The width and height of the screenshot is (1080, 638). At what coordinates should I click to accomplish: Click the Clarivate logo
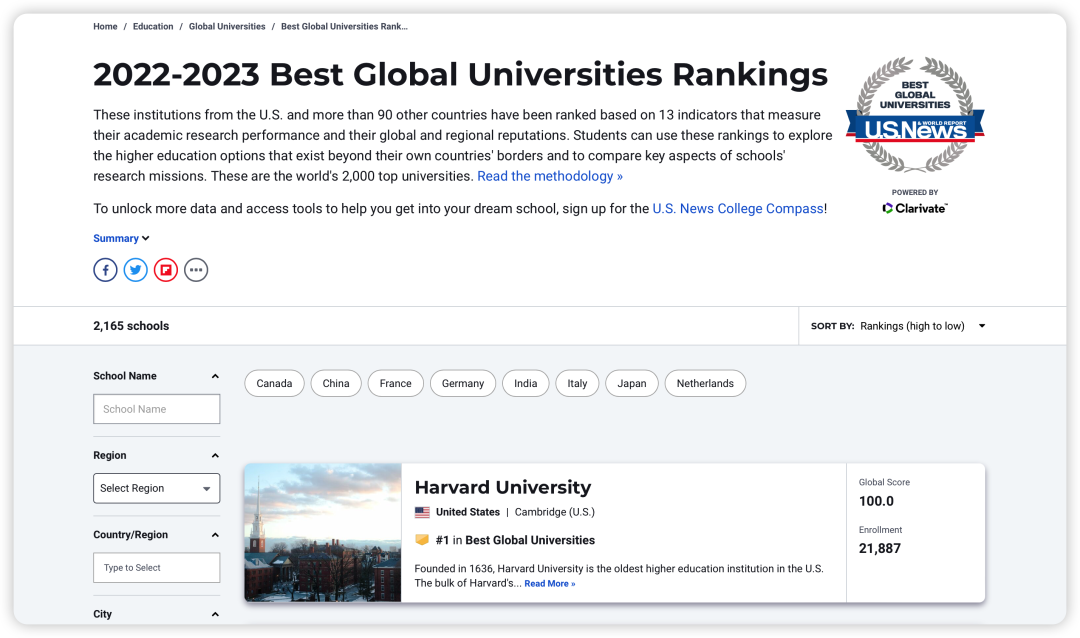(x=914, y=208)
